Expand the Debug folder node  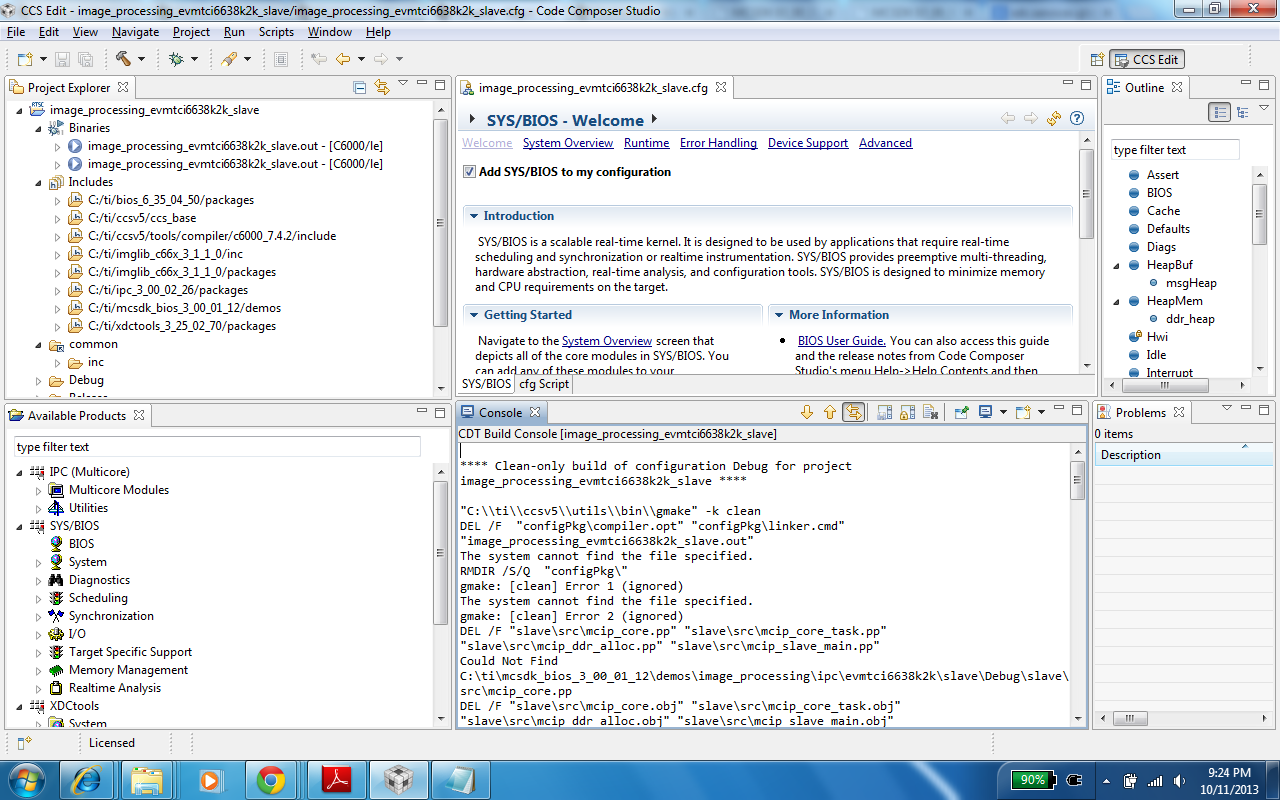coord(40,380)
